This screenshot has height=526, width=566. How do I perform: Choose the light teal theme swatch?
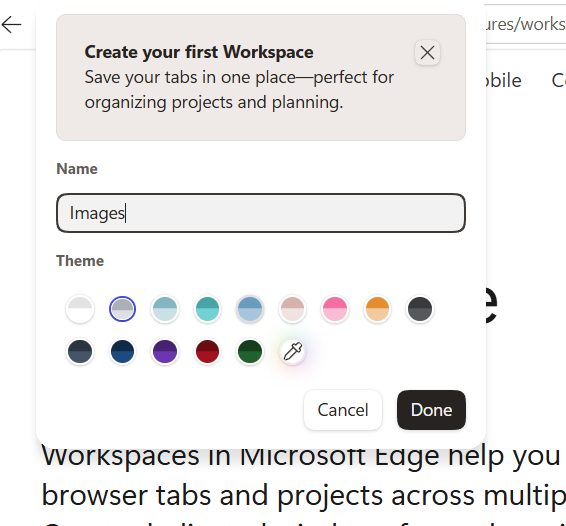[x=165, y=309]
